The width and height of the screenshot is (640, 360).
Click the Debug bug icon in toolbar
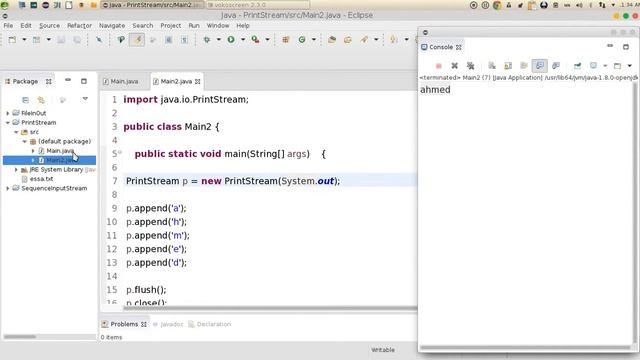[207, 40]
